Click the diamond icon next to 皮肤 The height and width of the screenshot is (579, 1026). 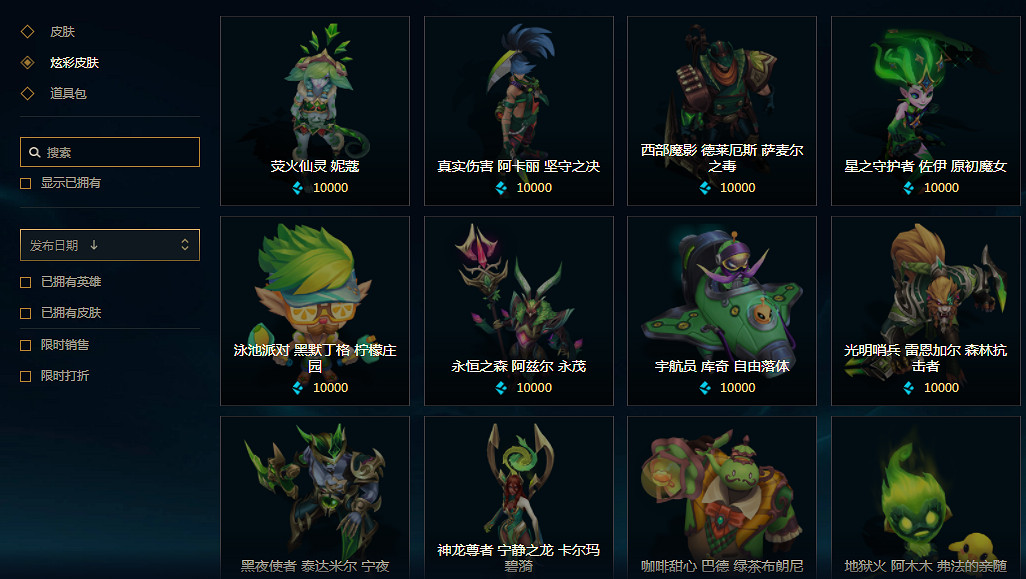pyautogui.click(x=27, y=31)
